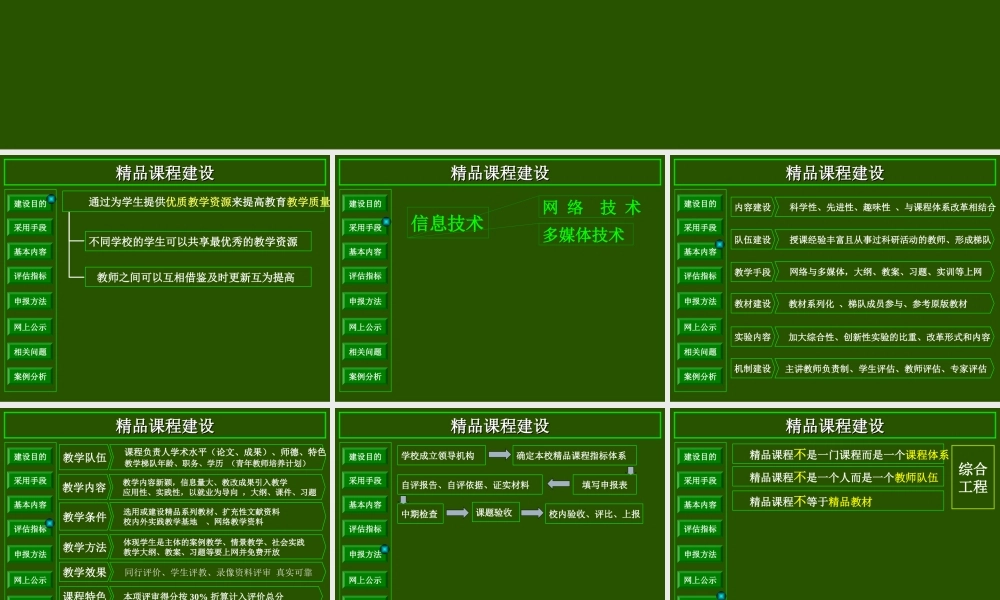This screenshot has height=600, width=1000.
Task: Click the 评估指标 button
Action: coord(29,277)
